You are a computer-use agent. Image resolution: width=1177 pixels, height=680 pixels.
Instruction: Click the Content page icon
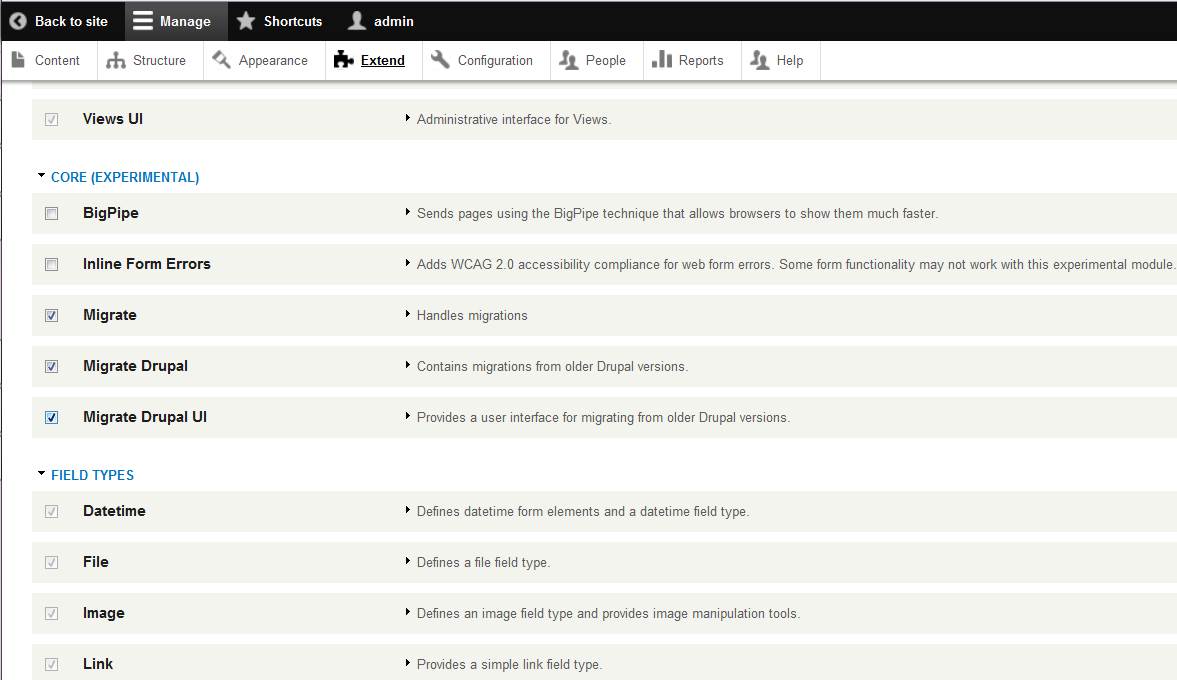pyautogui.click(x=18, y=59)
